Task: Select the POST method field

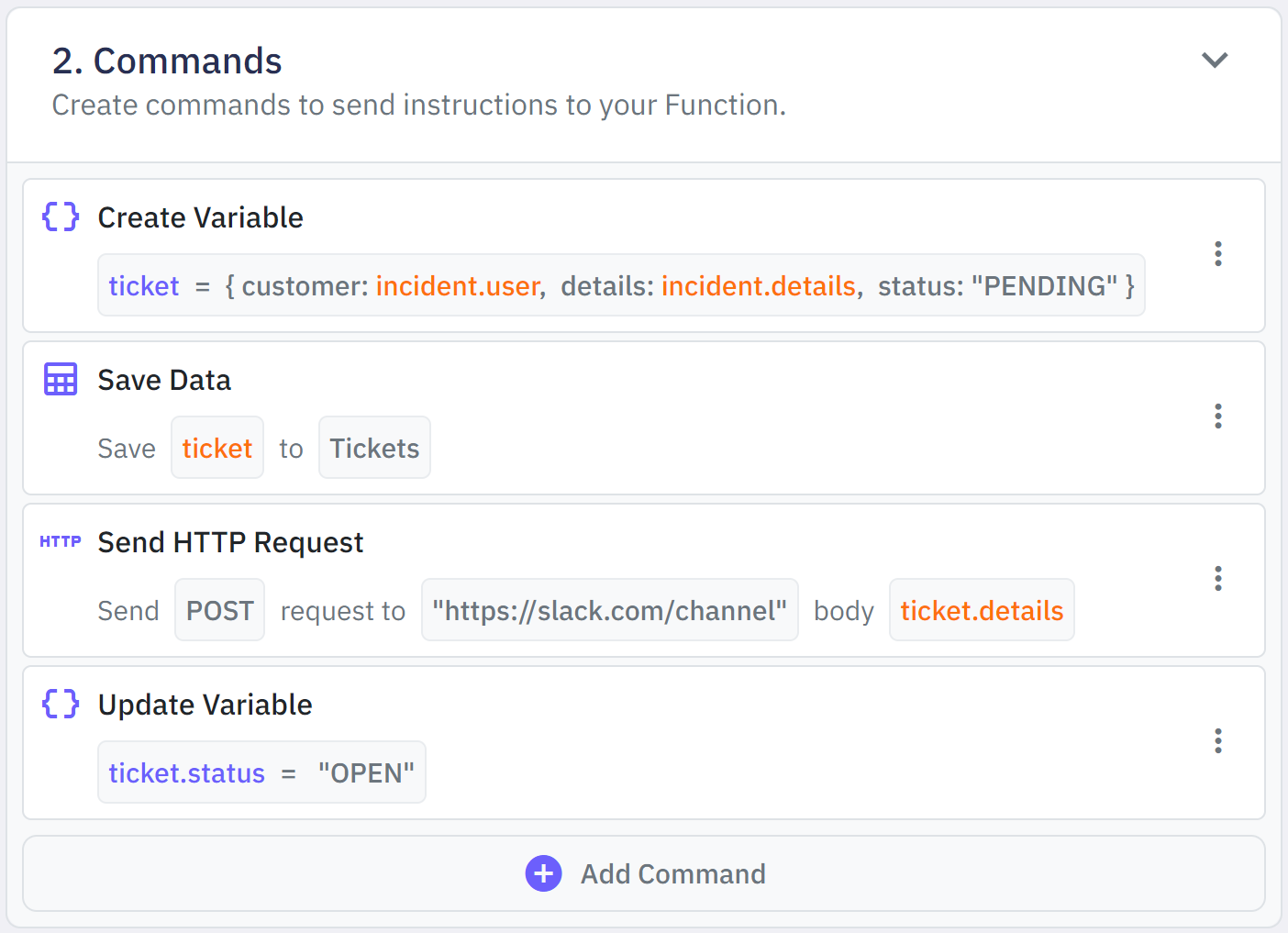Action: click(219, 610)
